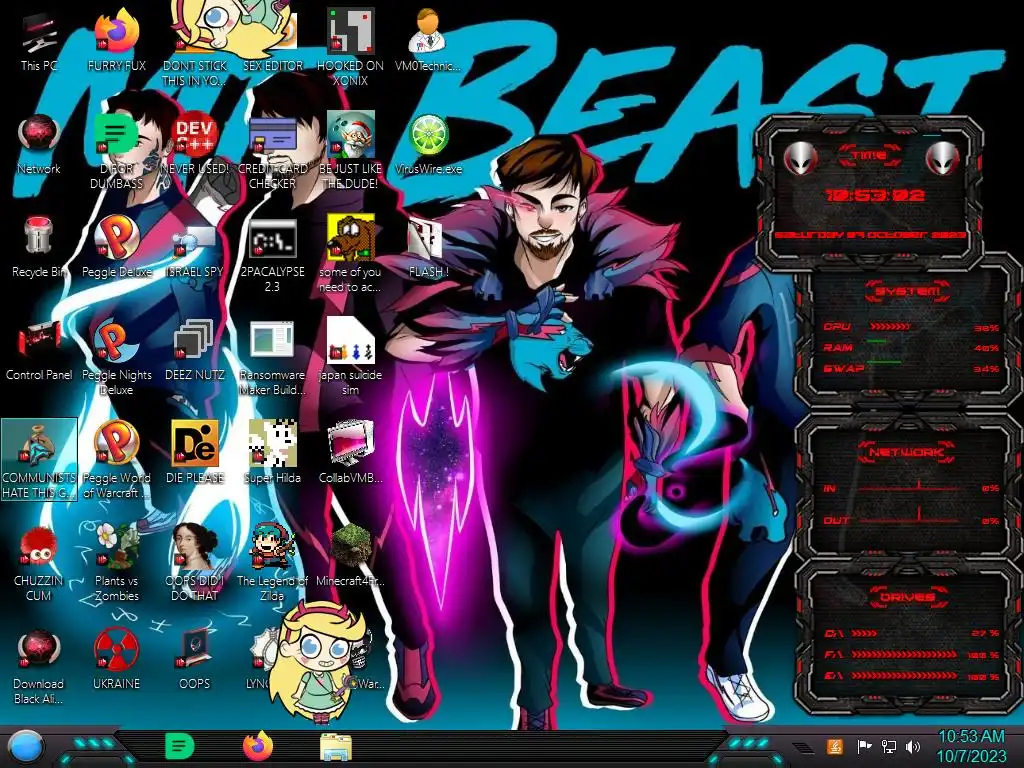Open CREDIT CARD CHECKER shortcut
Screen dimensions: 1024x768
click(x=272, y=152)
